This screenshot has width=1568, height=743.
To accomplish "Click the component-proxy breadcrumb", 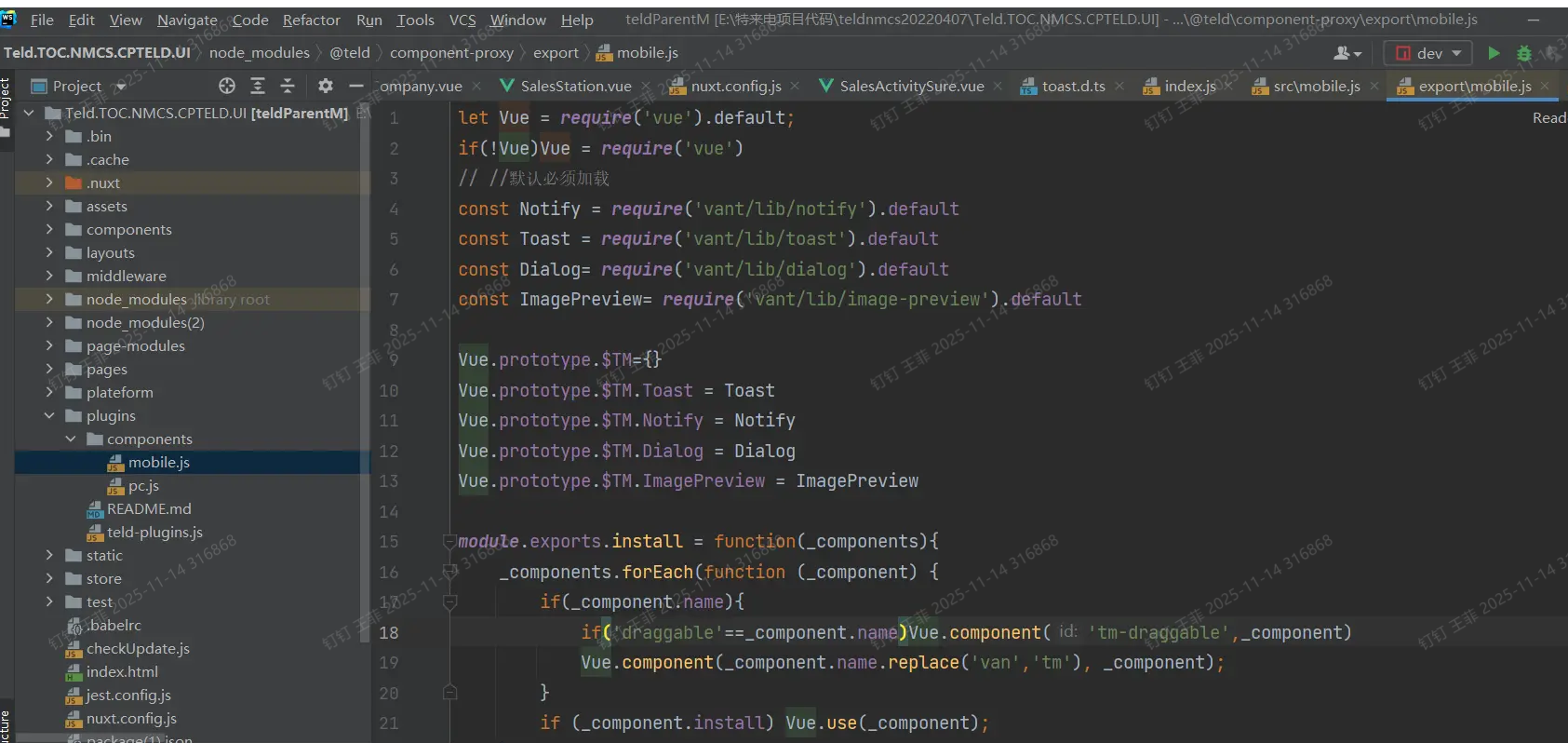I will coord(451,53).
